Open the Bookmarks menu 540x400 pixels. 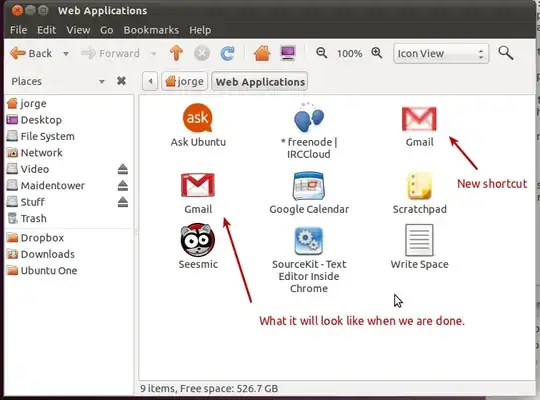tap(151, 30)
